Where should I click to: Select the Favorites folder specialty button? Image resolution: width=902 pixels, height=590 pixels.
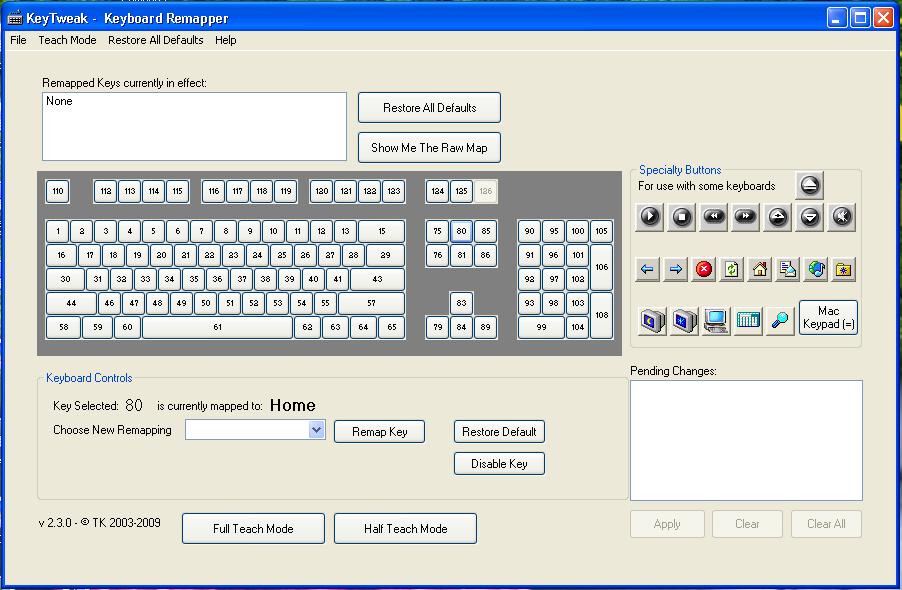[x=843, y=269]
